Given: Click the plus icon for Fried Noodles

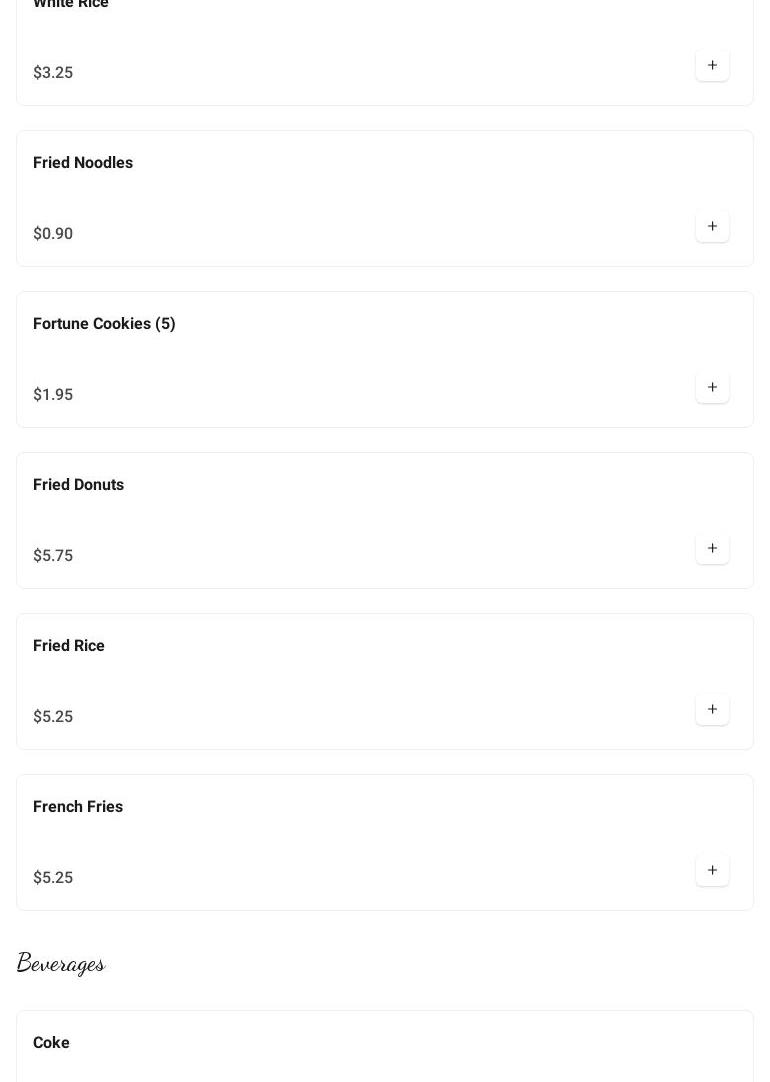Looking at the screenshot, I should (x=712, y=227).
